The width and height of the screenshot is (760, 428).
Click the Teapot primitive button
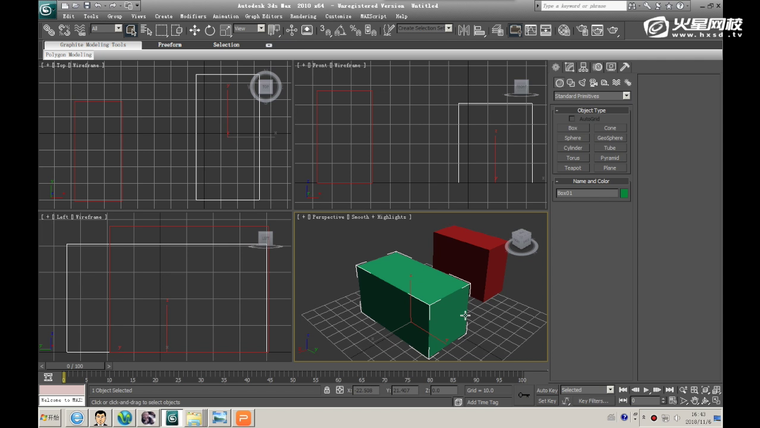click(x=573, y=168)
